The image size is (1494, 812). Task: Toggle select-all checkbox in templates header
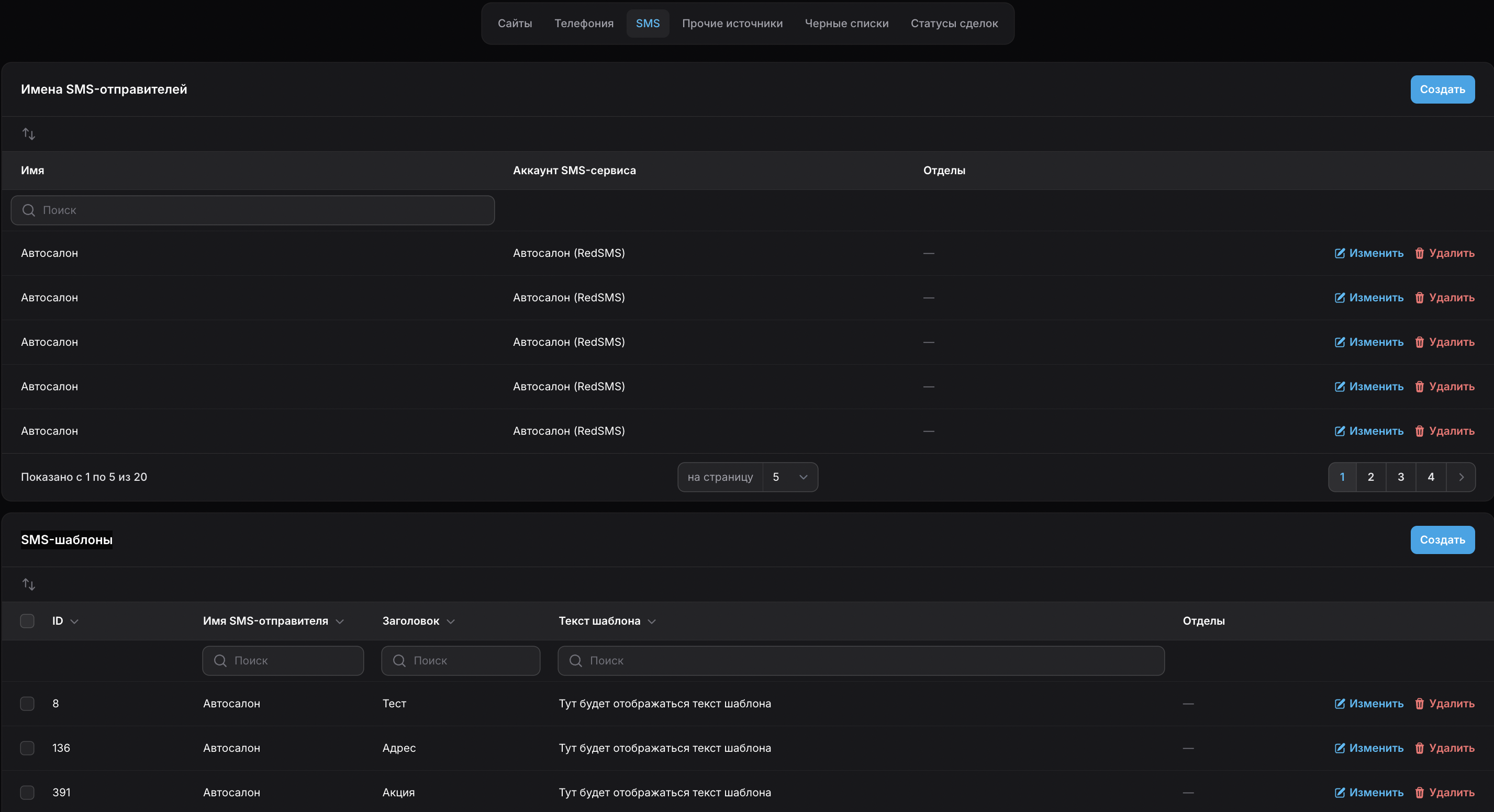[27, 621]
